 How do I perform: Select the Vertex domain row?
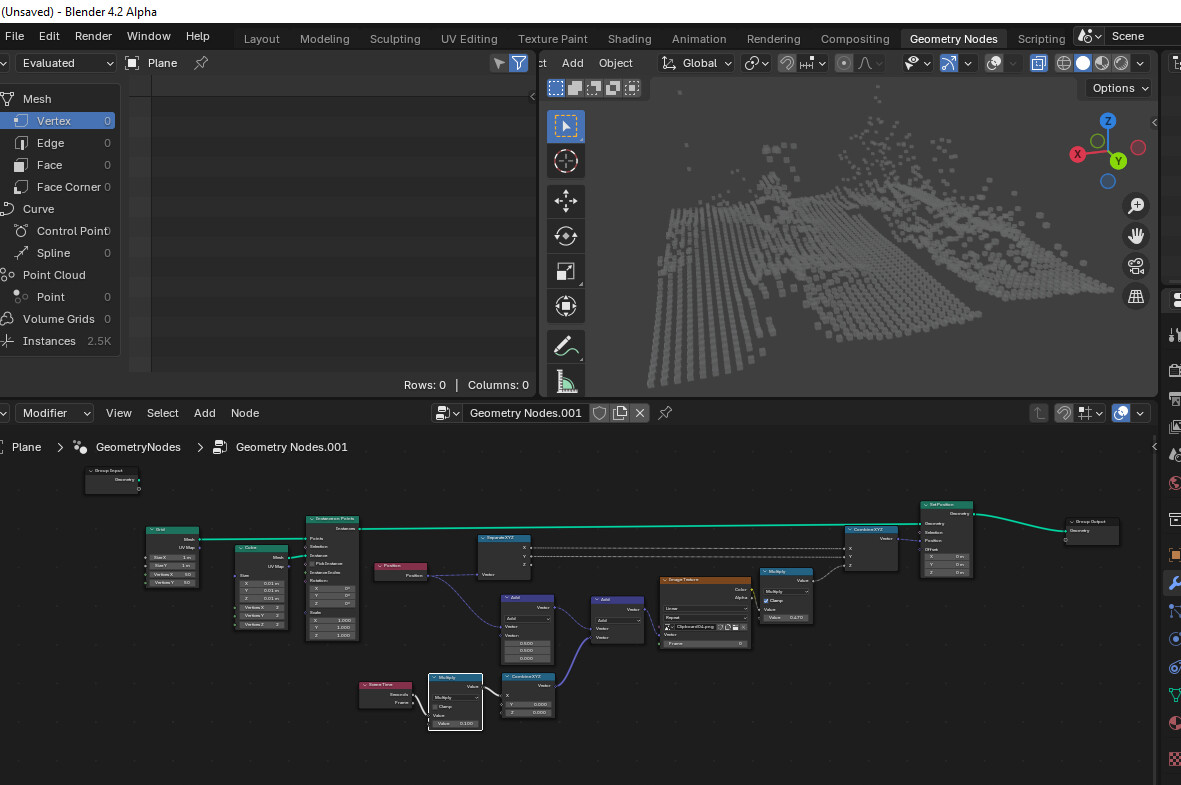point(59,121)
